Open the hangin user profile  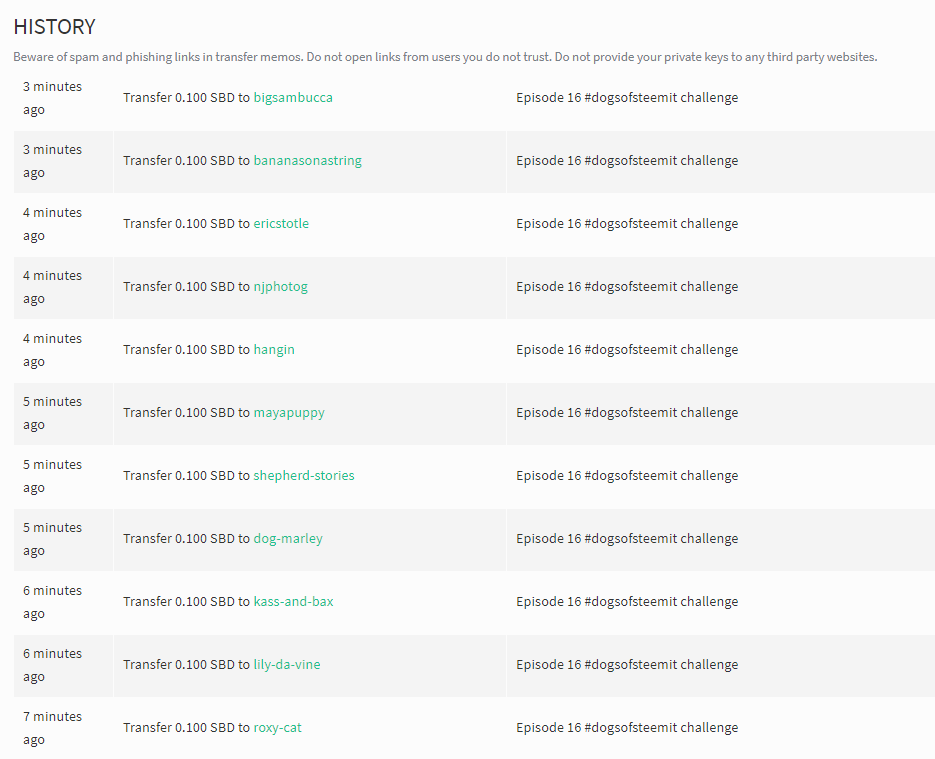point(274,350)
